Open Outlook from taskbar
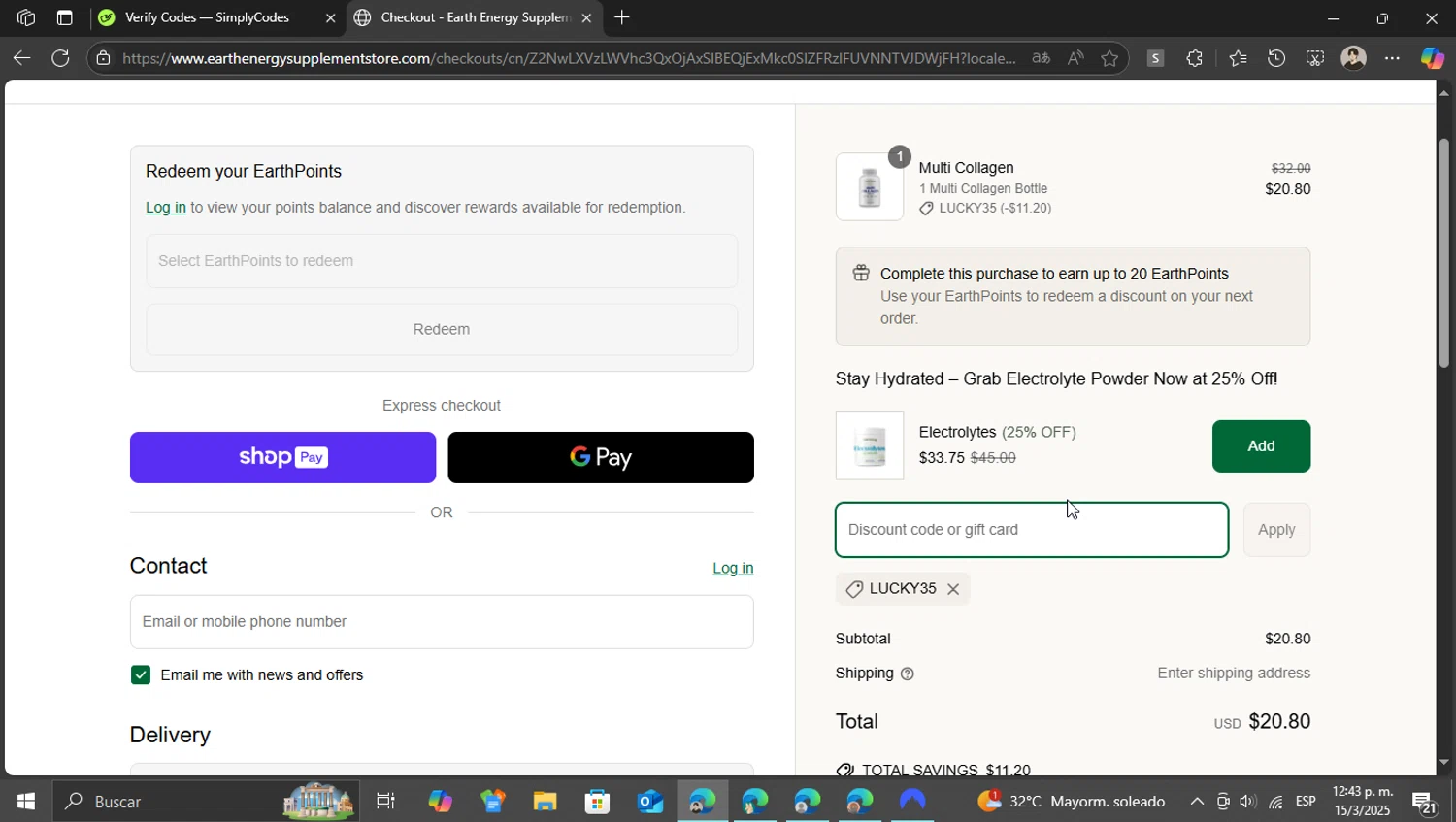Image resolution: width=1456 pixels, height=822 pixels. (649, 802)
